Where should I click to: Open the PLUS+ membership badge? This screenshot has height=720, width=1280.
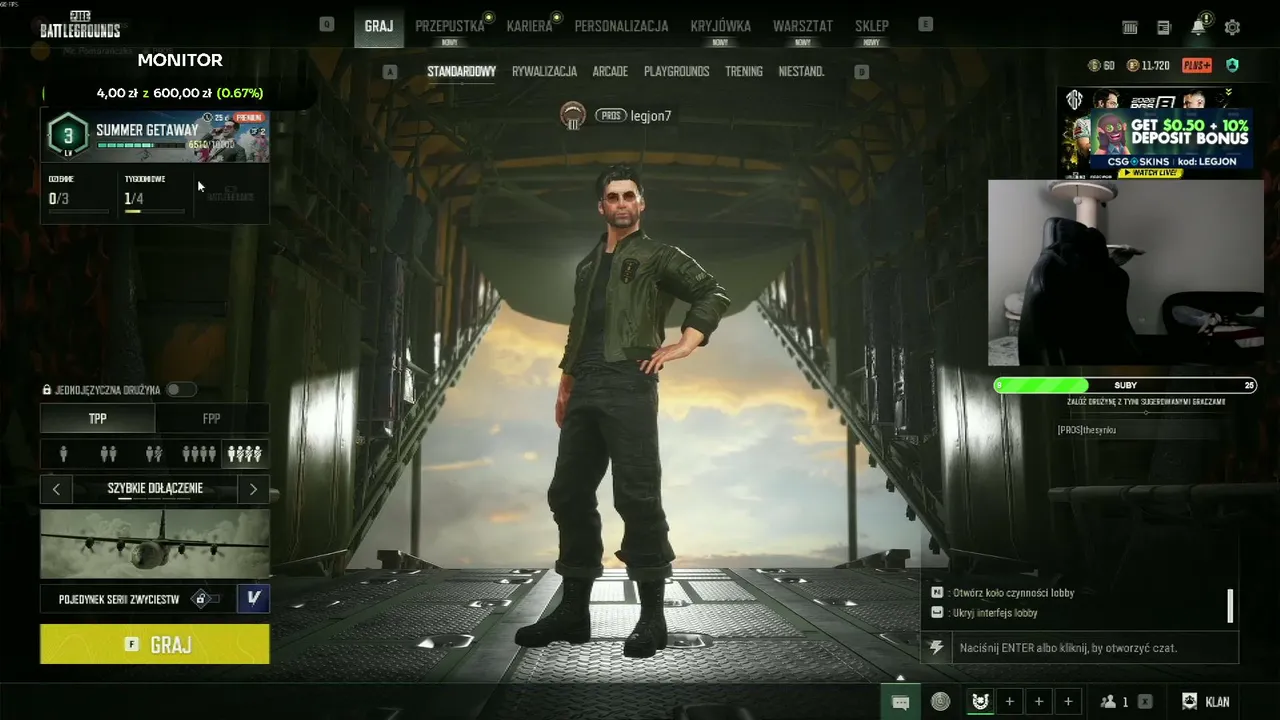click(1197, 65)
